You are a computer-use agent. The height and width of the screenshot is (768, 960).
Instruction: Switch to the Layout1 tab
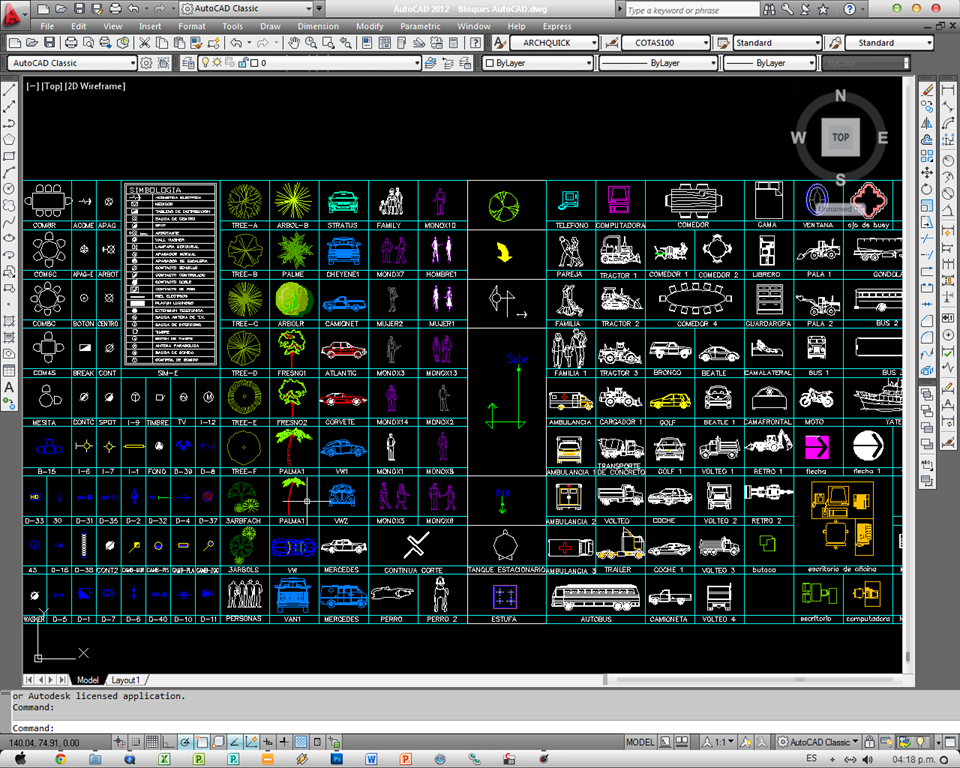(126, 680)
